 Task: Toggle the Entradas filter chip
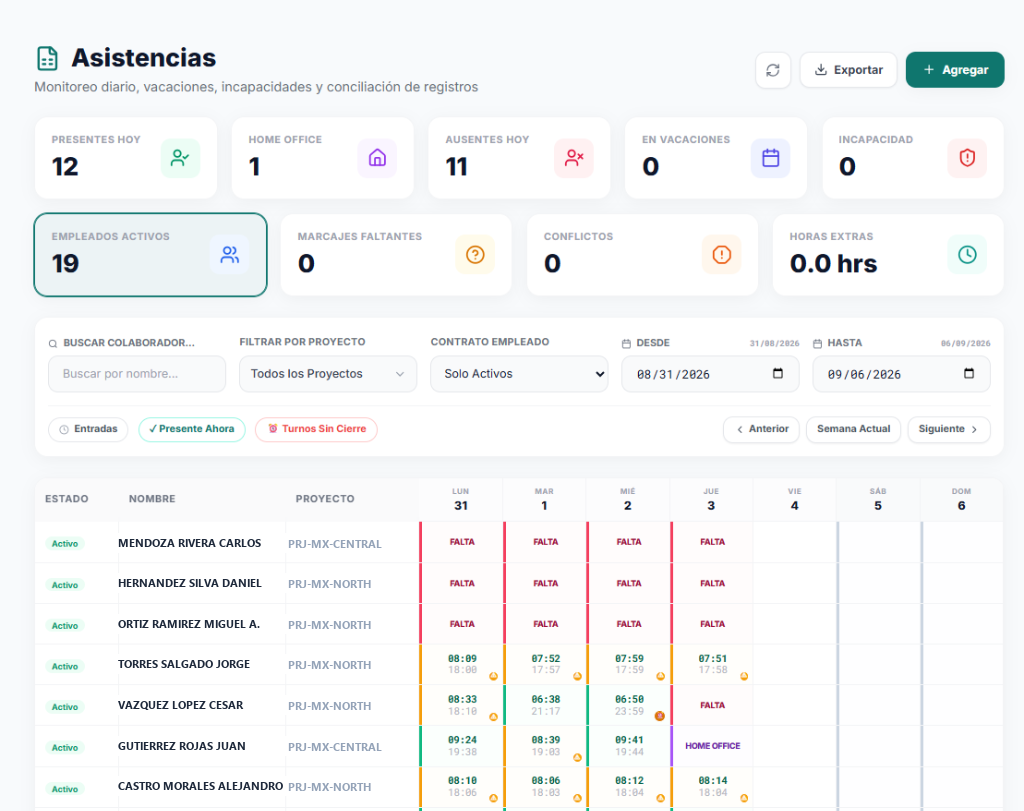click(88, 429)
